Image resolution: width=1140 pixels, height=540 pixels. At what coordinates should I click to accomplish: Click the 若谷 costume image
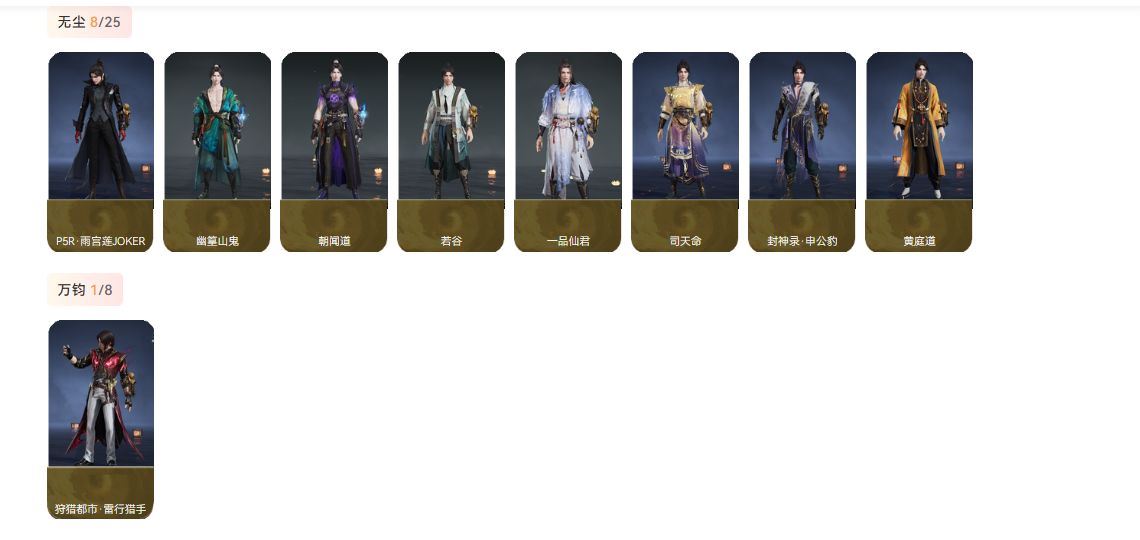[x=451, y=152]
